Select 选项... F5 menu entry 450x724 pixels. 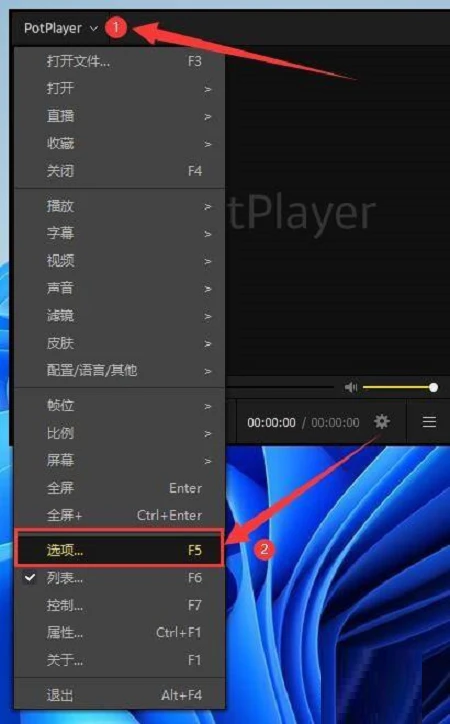pos(120,550)
